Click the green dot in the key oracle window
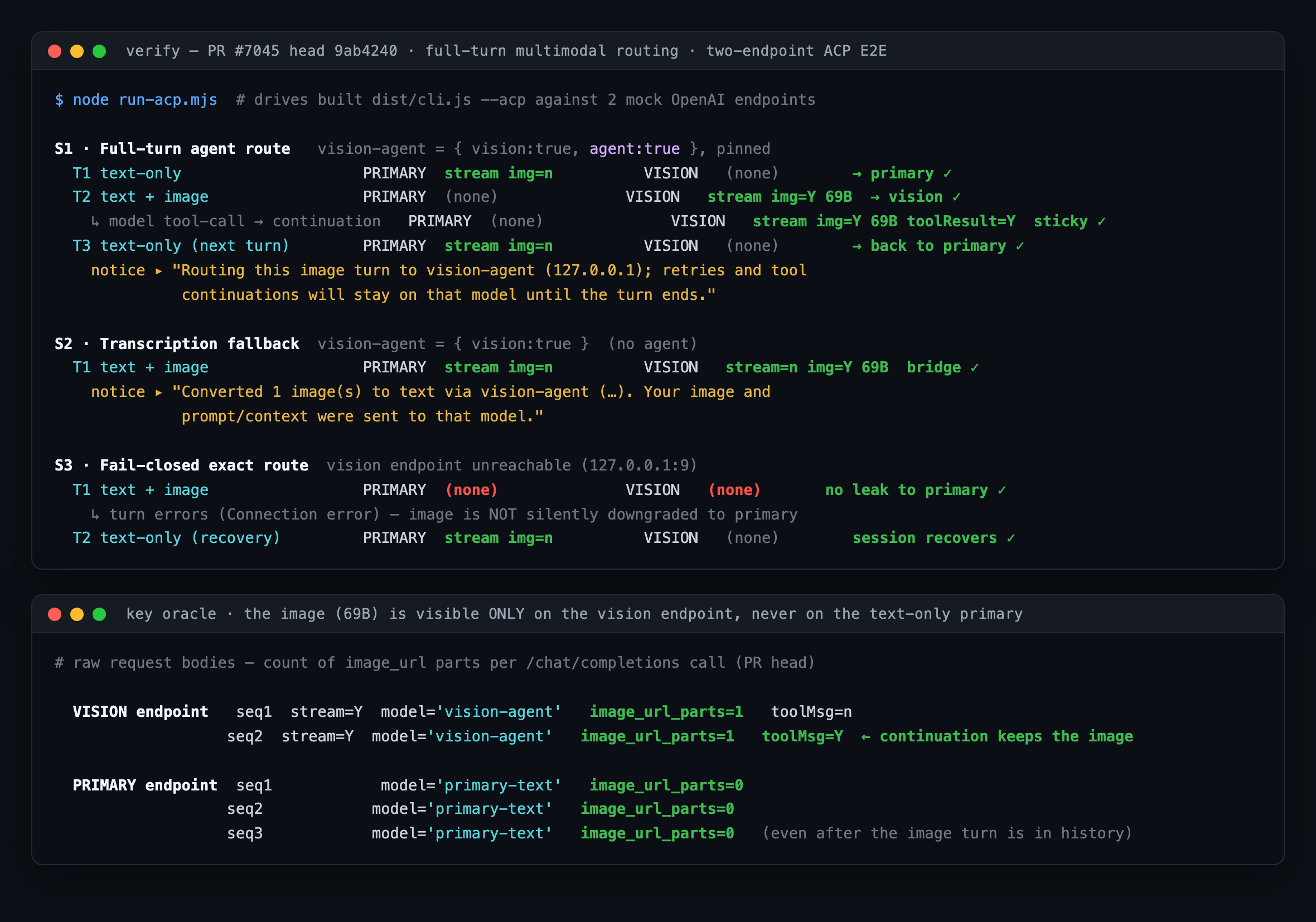 tap(99, 614)
